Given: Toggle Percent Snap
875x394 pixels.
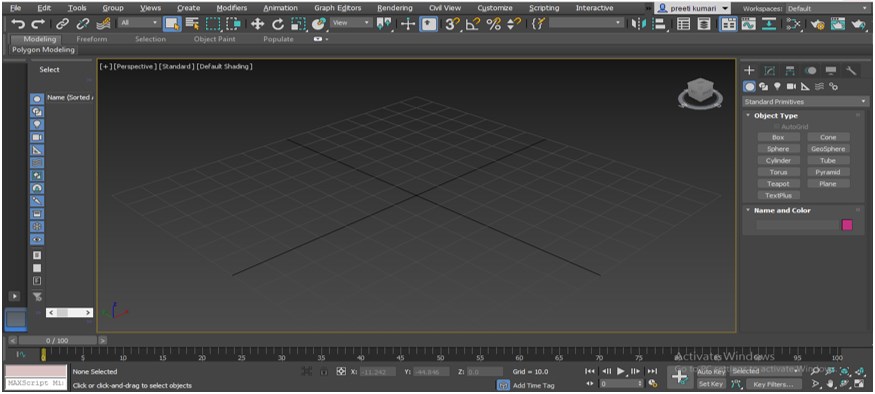Looking at the screenshot, I should point(493,23).
